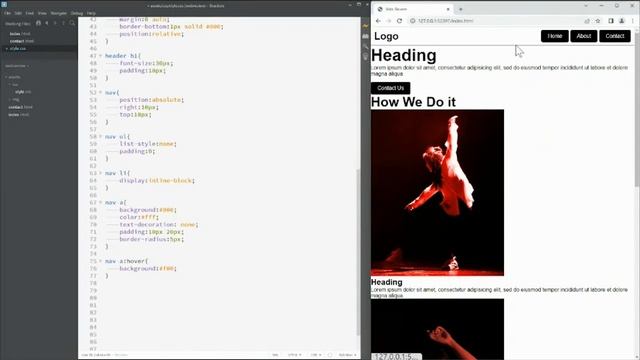Viewport: 640px width, 360px height.
Task: Open Spaces indentation setting in status bar
Action: click(x=347, y=355)
